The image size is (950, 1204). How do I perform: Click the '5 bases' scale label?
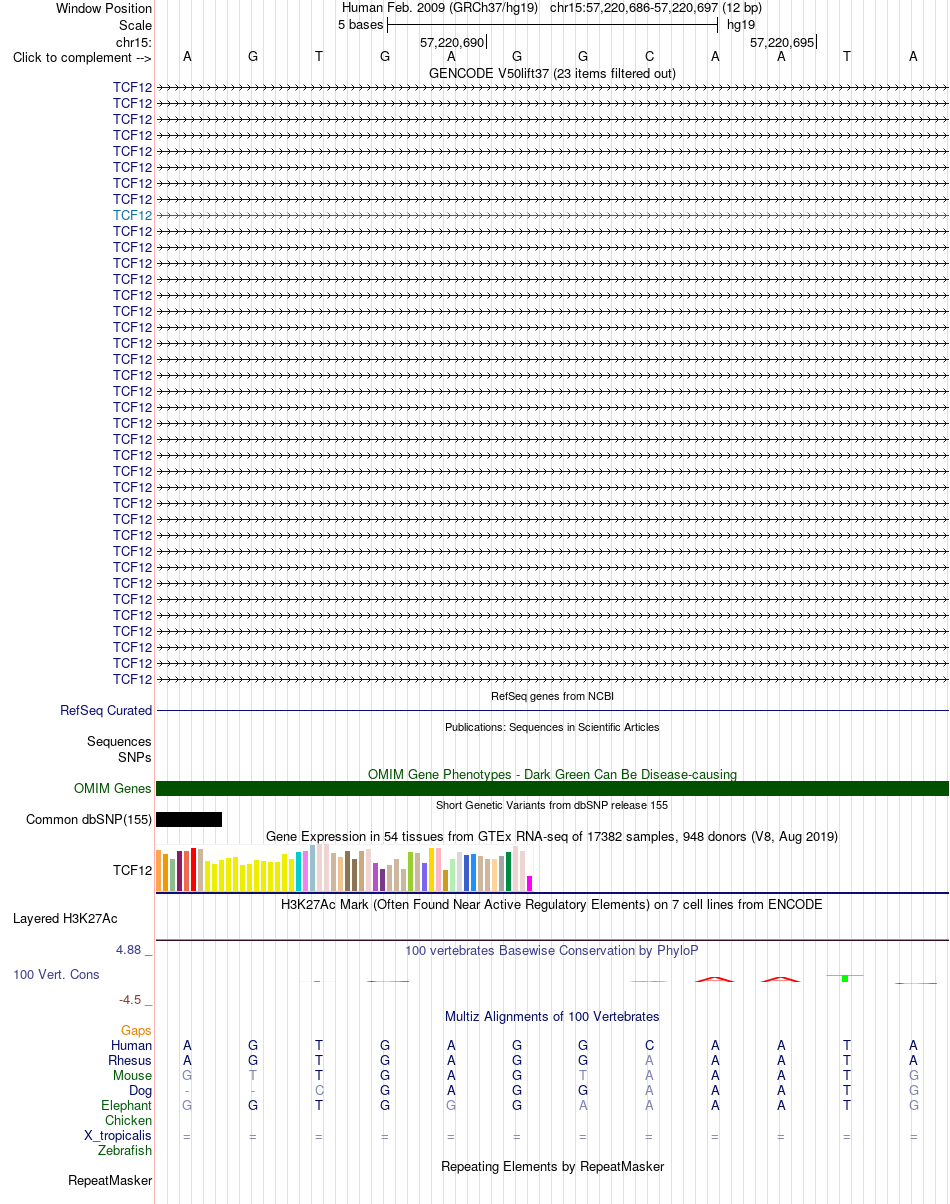coord(360,23)
